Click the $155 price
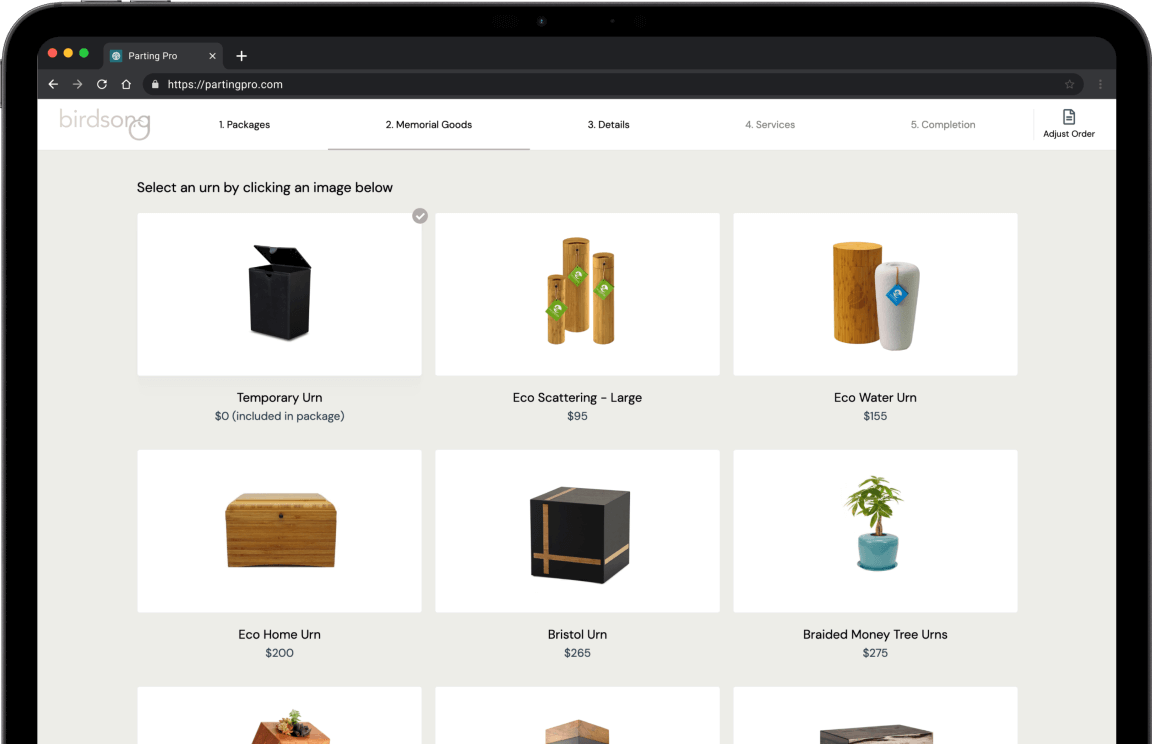This screenshot has width=1152, height=744. click(x=875, y=416)
